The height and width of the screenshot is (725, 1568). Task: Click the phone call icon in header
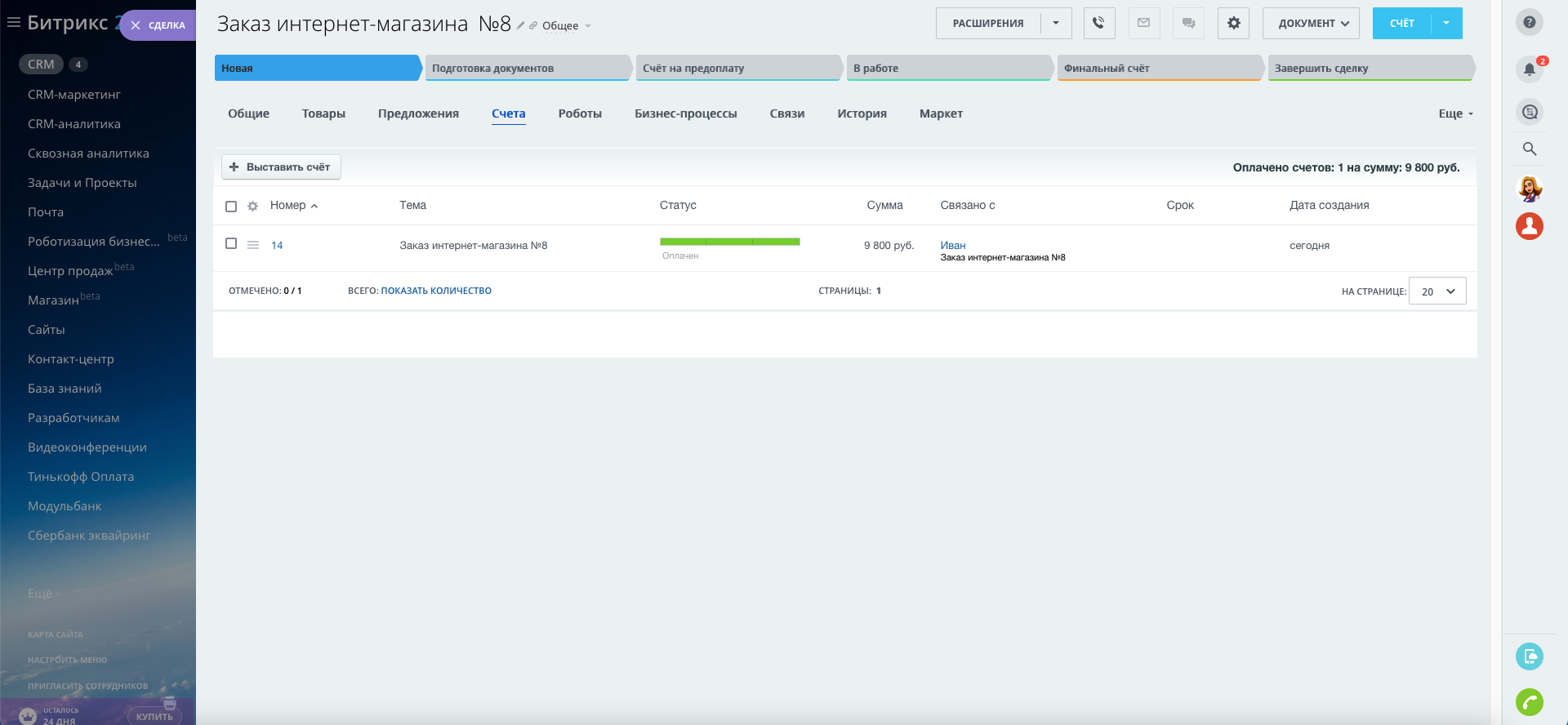1099,23
